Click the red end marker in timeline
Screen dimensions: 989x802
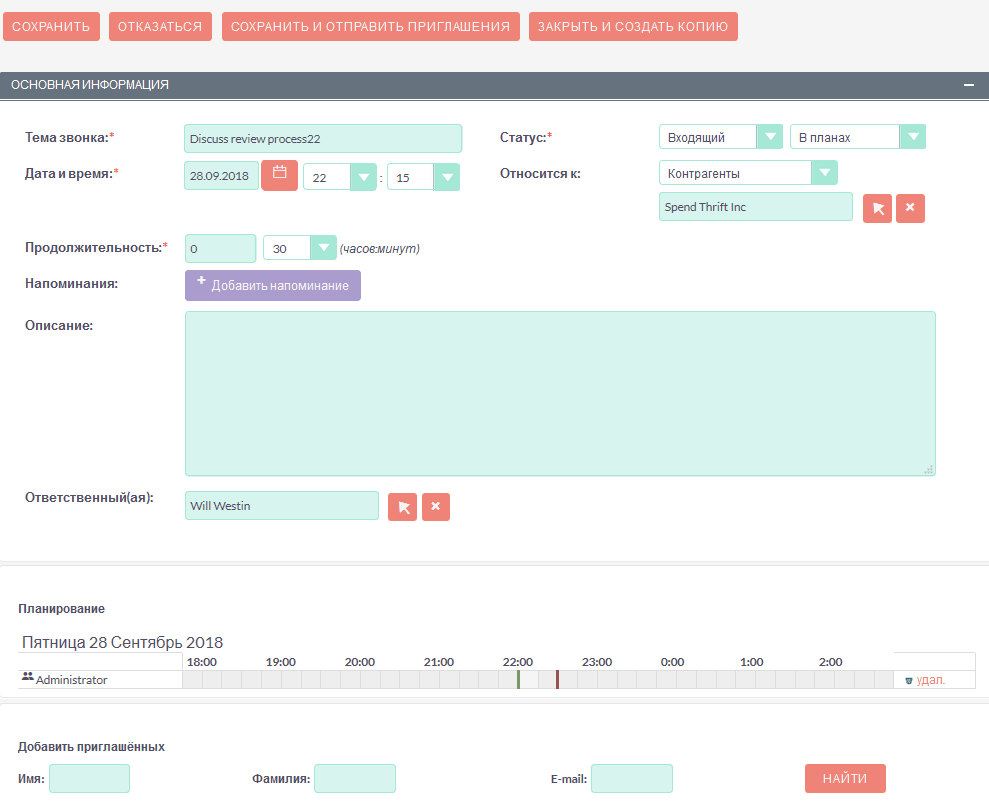click(557, 680)
